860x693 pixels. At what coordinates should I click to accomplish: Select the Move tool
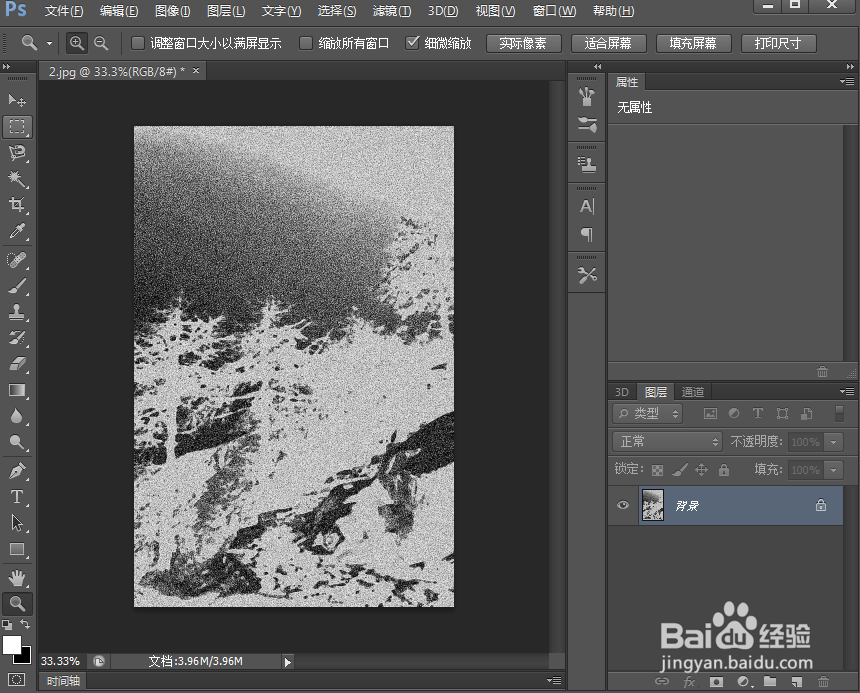tap(17, 100)
